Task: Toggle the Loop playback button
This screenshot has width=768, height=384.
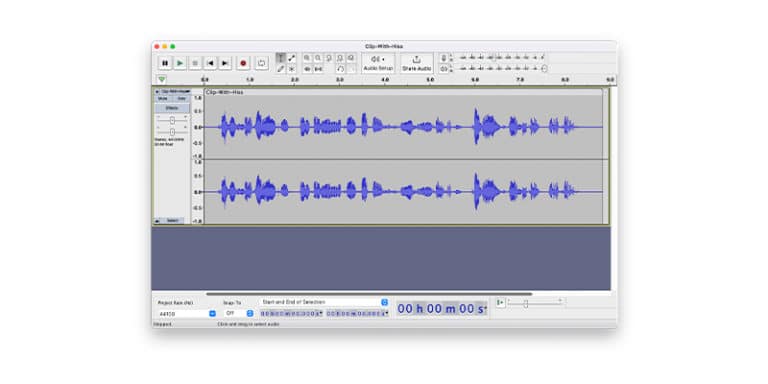Action: coord(262,63)
